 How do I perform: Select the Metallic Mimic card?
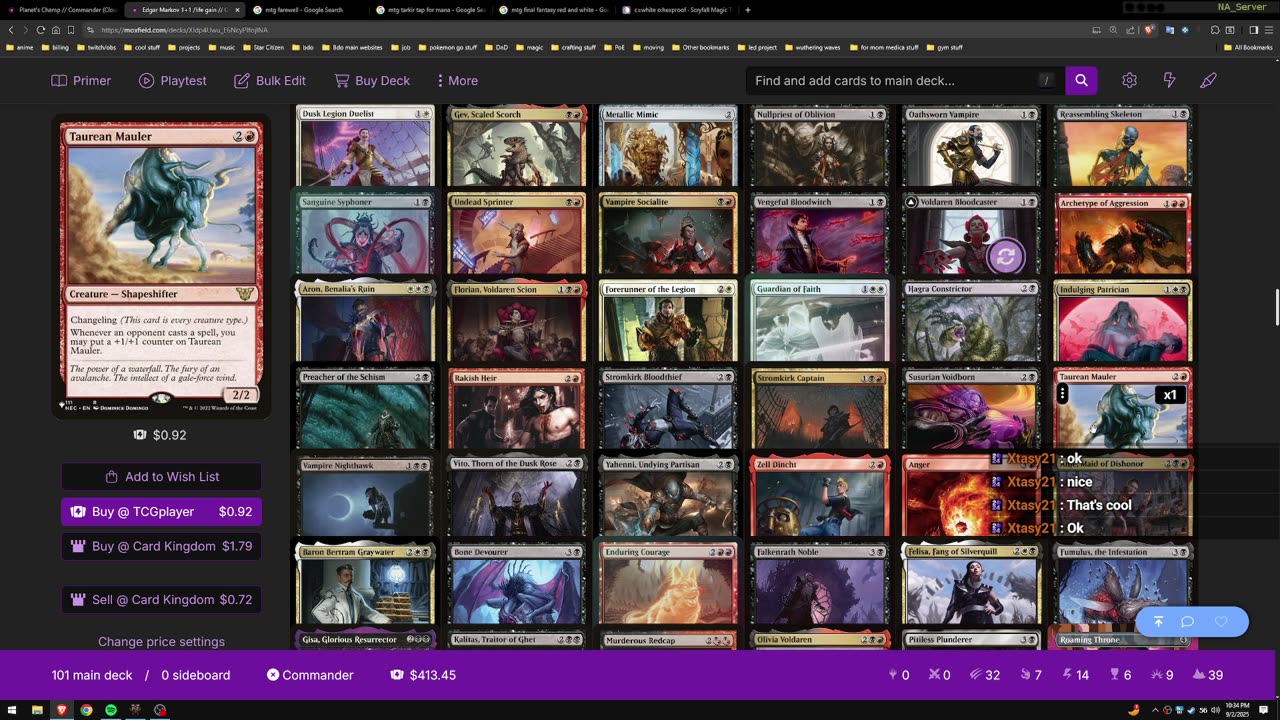[668, 146]
